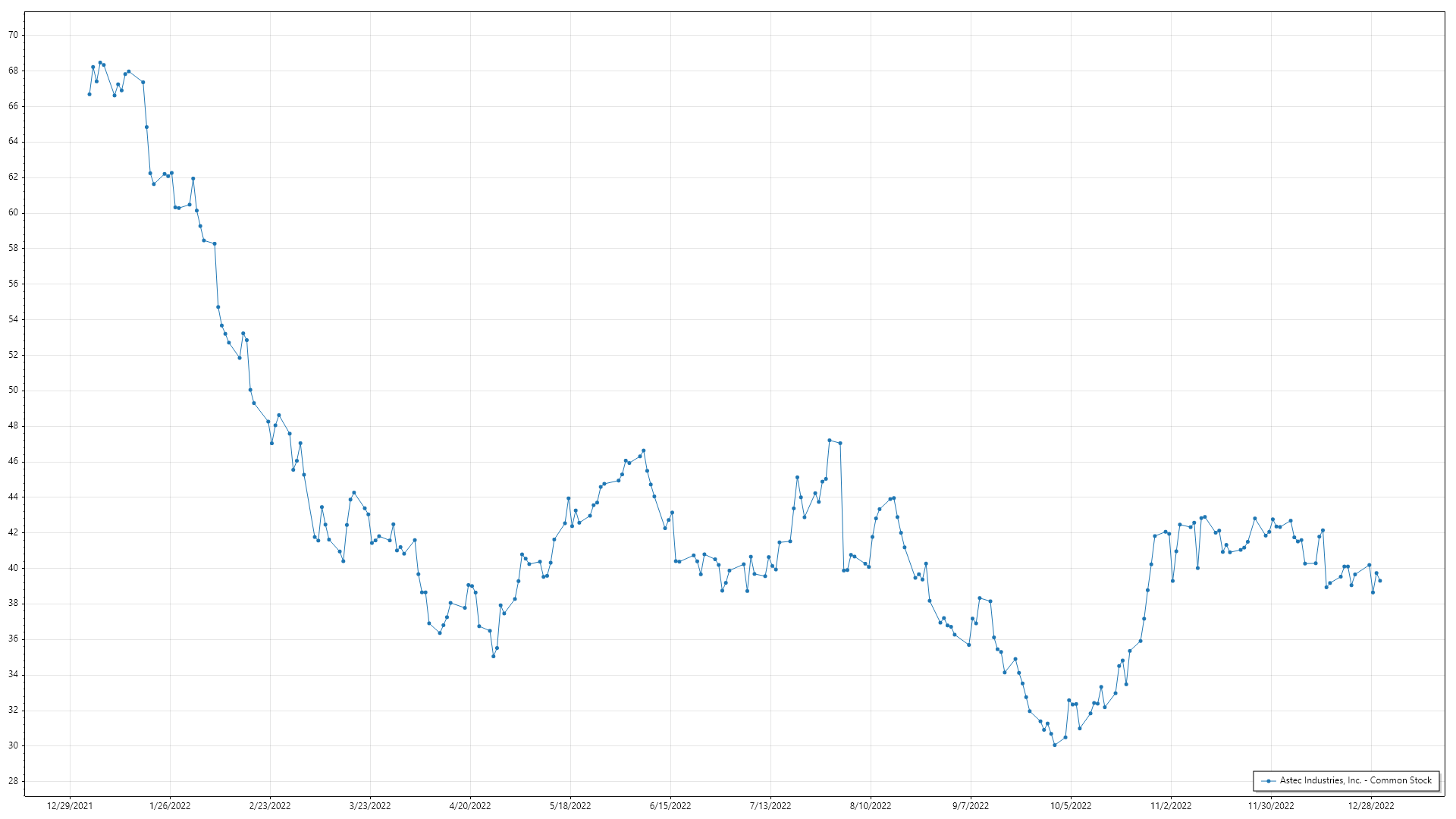Click the 1/26/2022 x-axis date label
Image resolution: width=1456 pixels, height=819 pixels.
pos(170,805)
